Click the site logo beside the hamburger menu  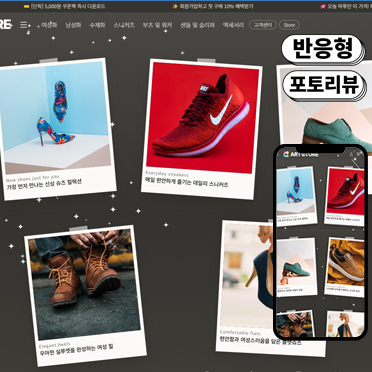tap(6, 25)
